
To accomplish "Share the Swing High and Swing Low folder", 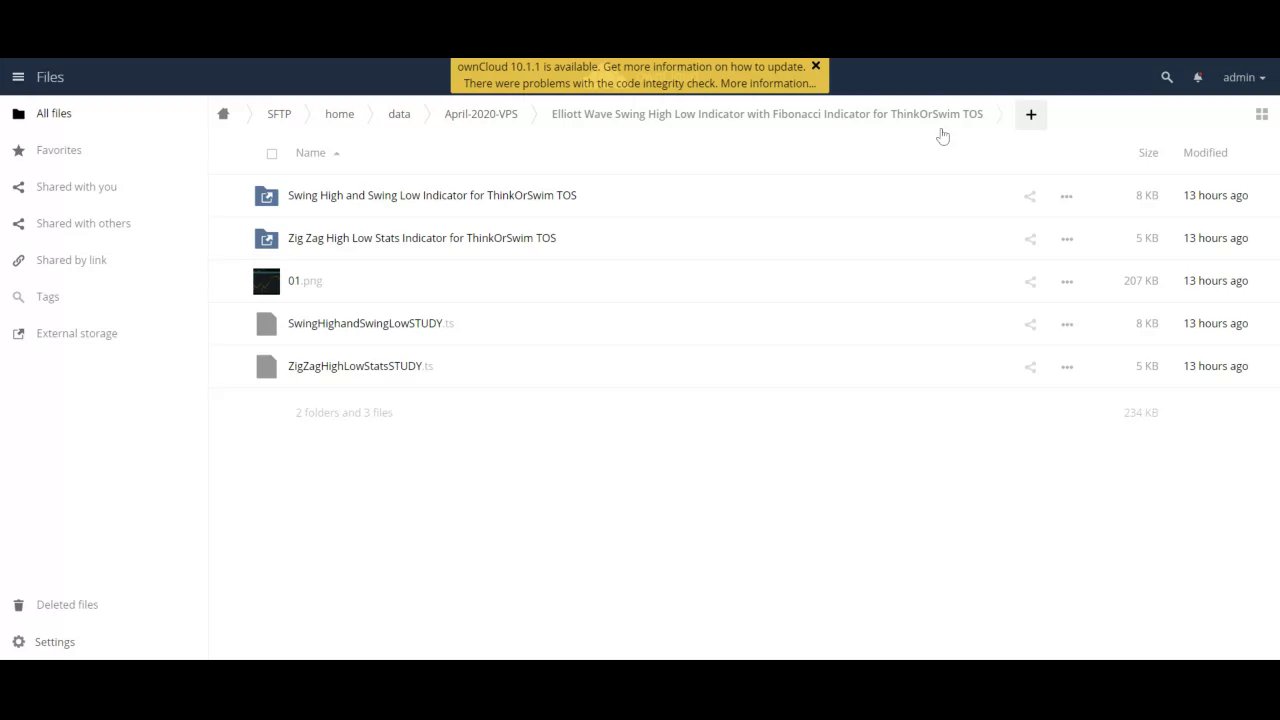I will [x=1030, y=196].
